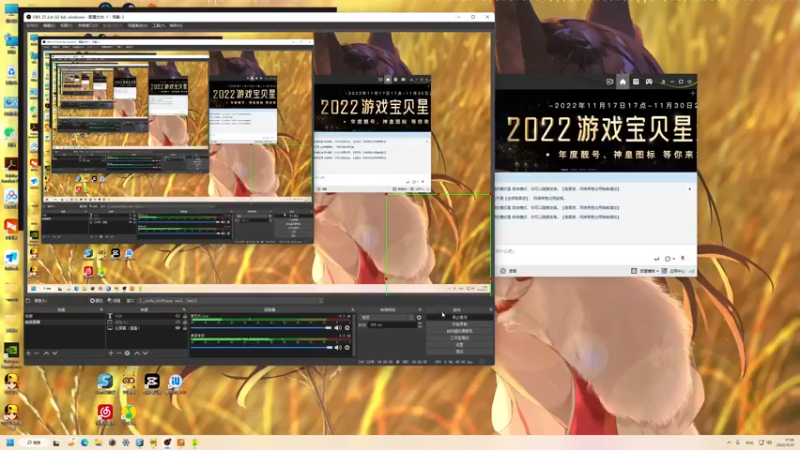Click the live video icon in chat window header
The height and width of the screenshot is (450, 800).
pyautogui.click(x=610, y=82)
